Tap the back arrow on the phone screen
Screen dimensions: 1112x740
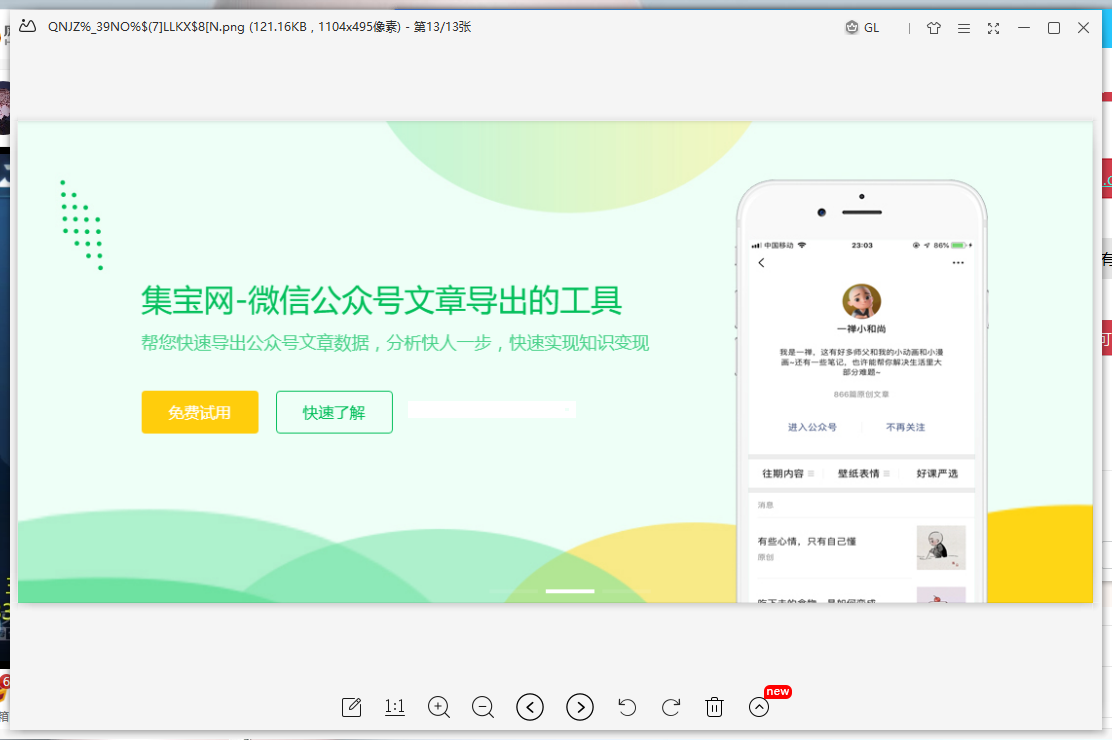click(x=762, y=263)
